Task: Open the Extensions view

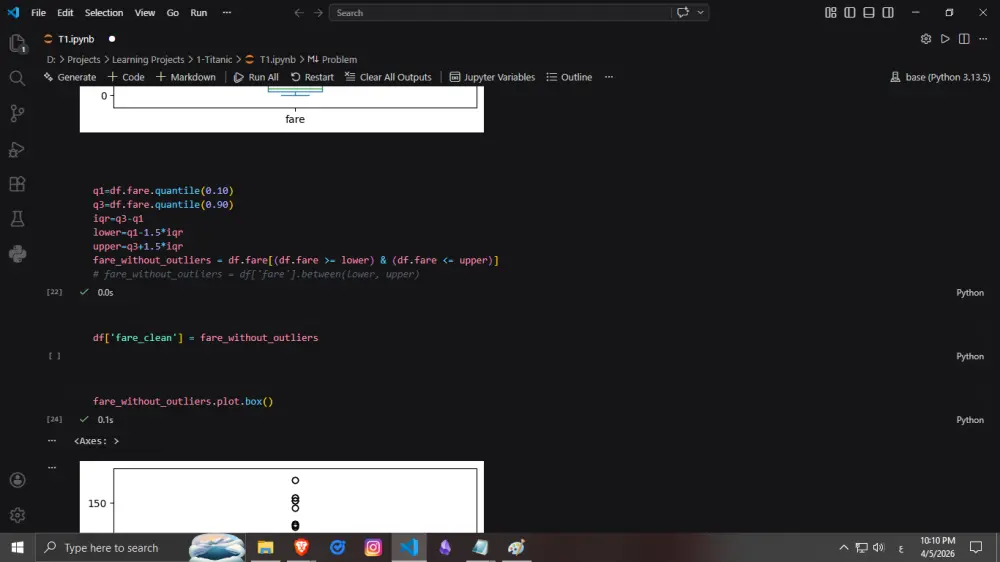Action: point(17,184)
